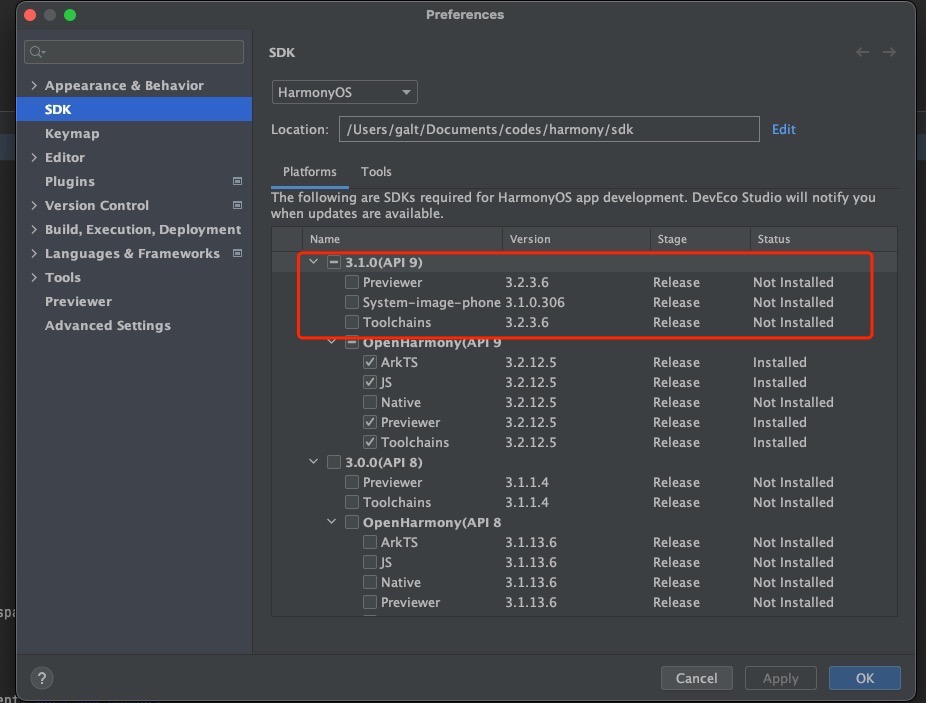Check Native 3.1.13.6 checkbox
Screen dimensions: 926x703
click(x=370, y=582)
